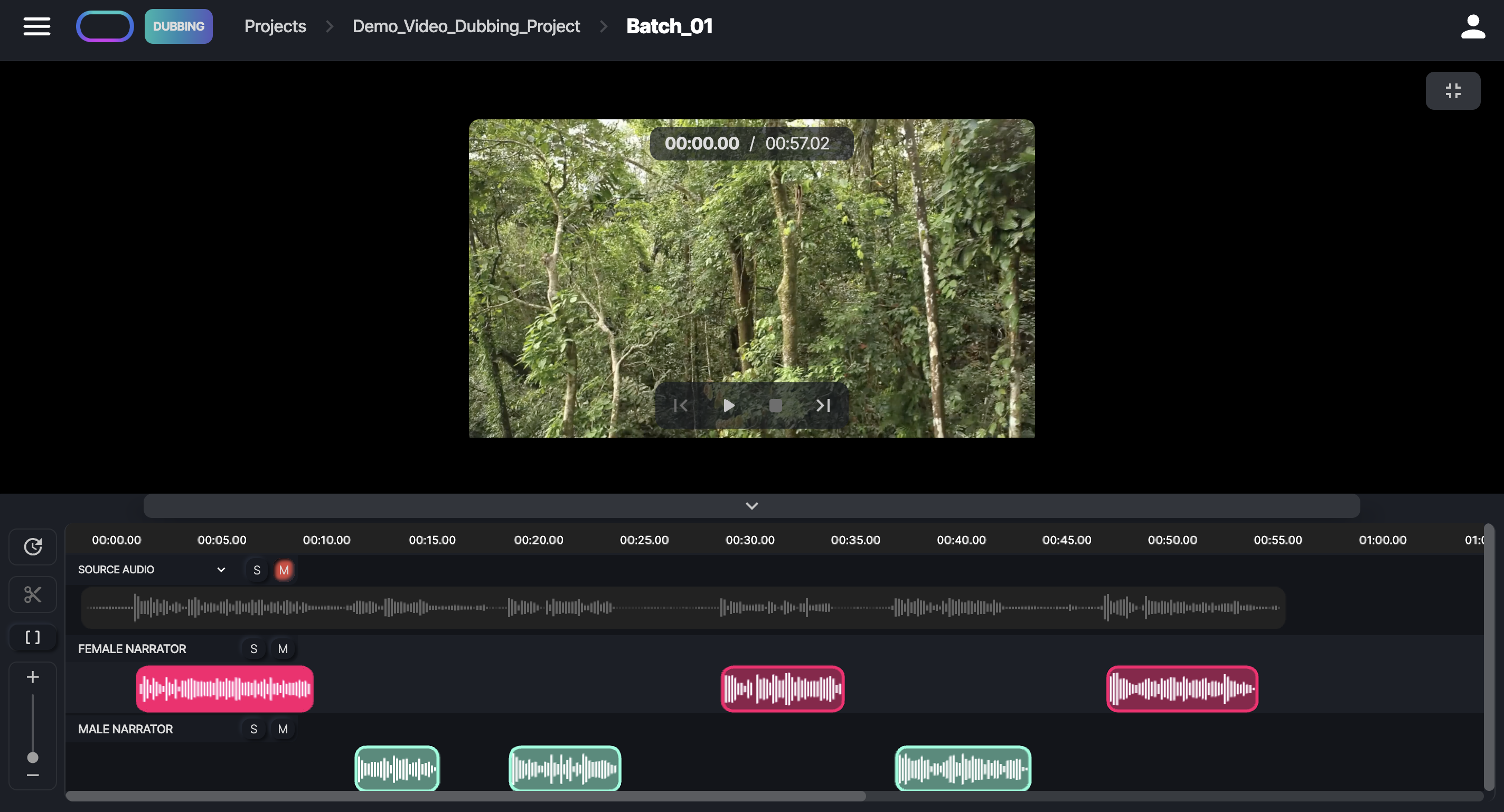Solo the Male Narrator track
The height and width of the screenshot is (812, 1504).
(x=253, y=729)
